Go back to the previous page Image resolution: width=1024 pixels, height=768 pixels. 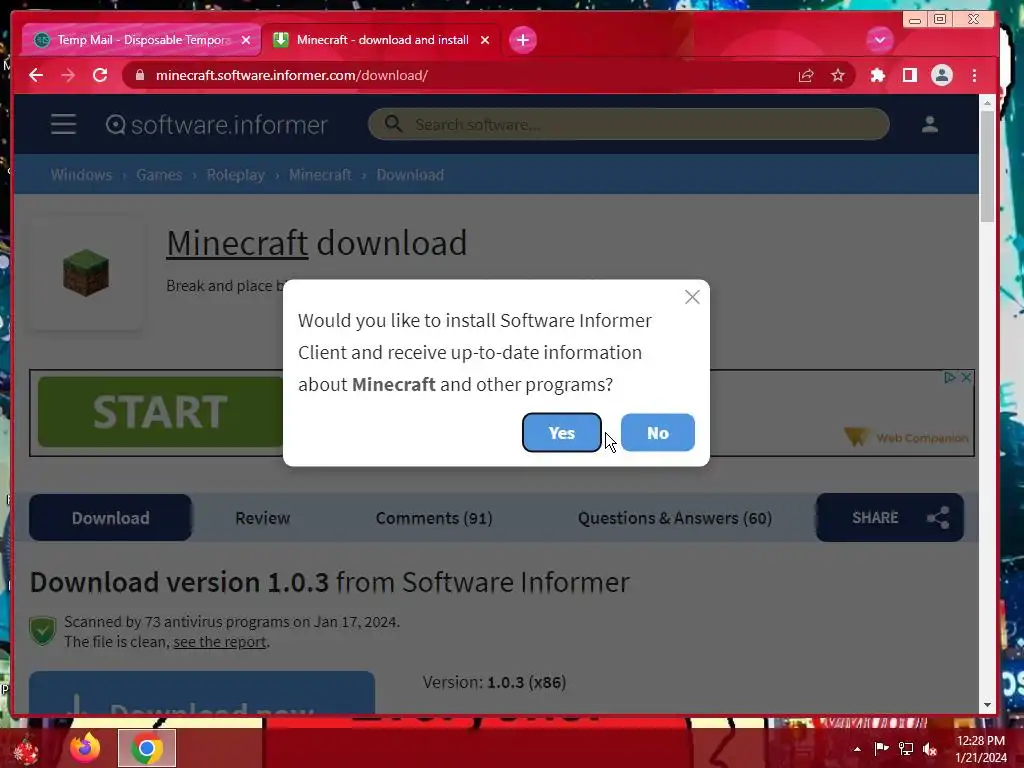coord(36,75)
